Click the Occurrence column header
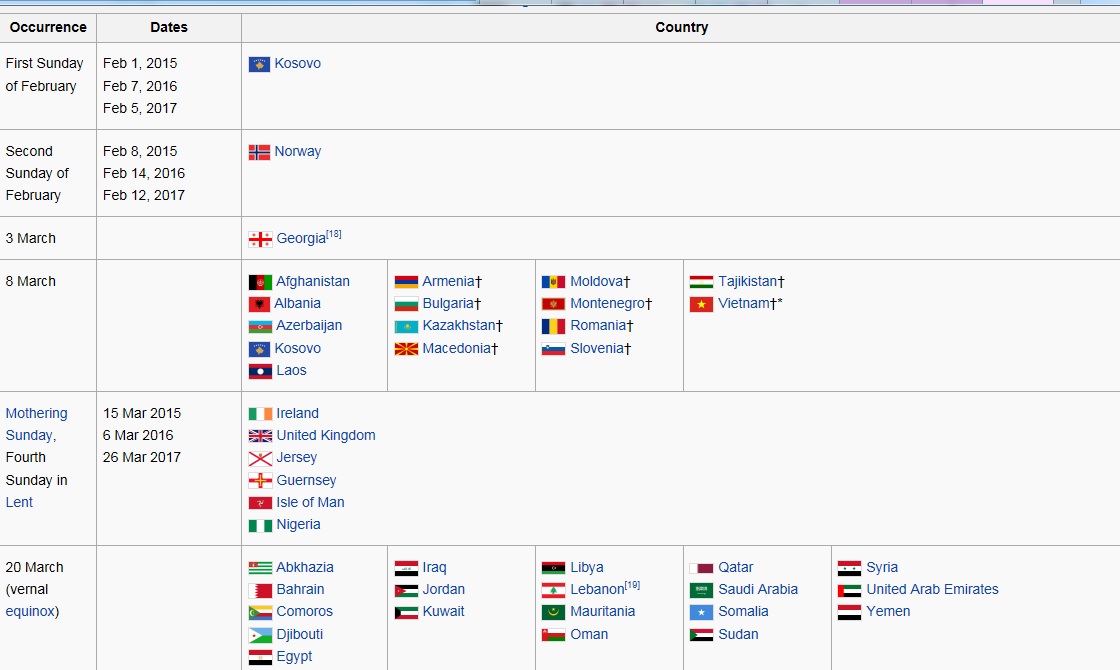Image resolution: width=1120 pixels, height=670 pixels. click(48, 27)
